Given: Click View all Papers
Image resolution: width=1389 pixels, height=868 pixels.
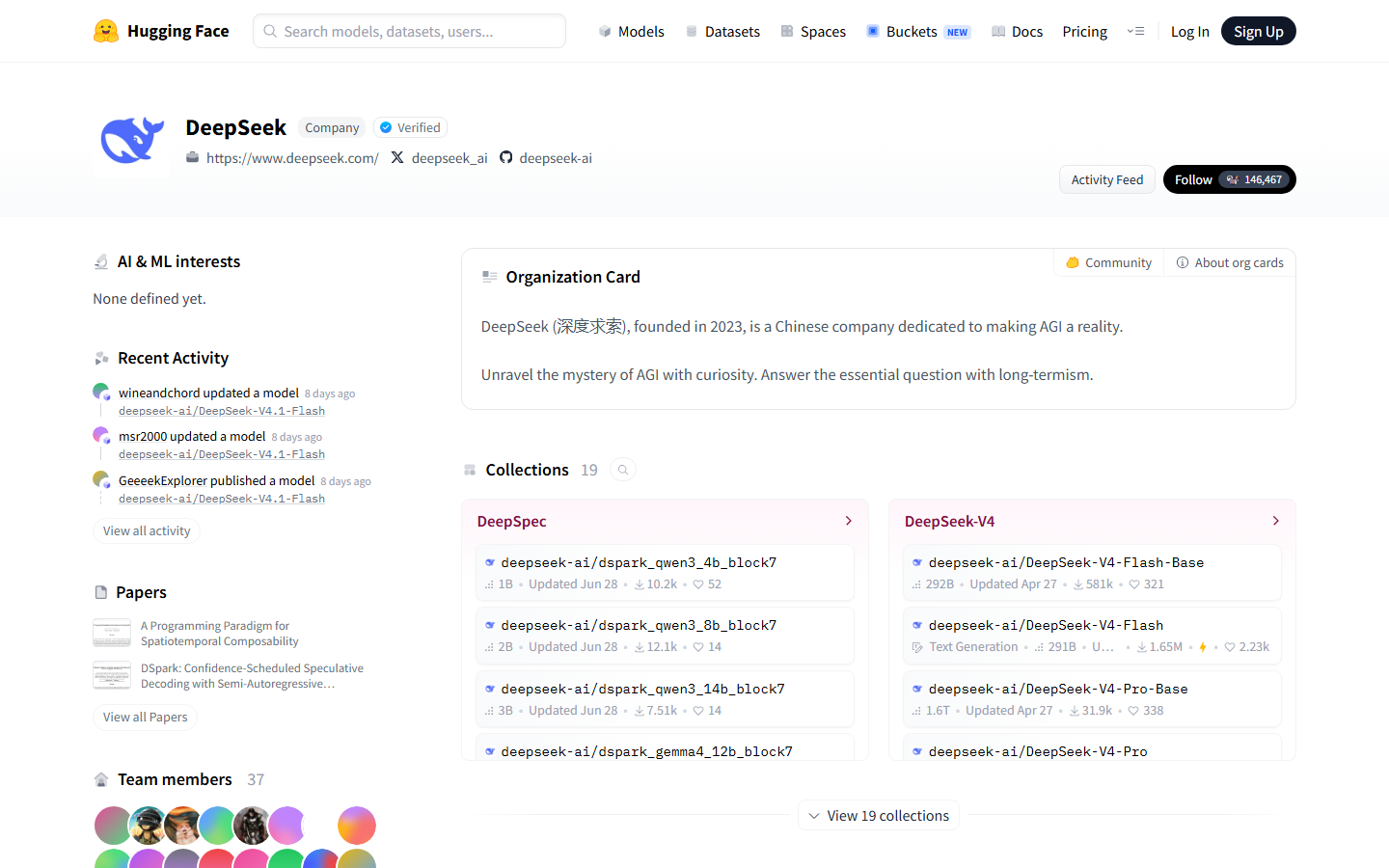Looking at the screenshot, I should [x=146, y=718].
